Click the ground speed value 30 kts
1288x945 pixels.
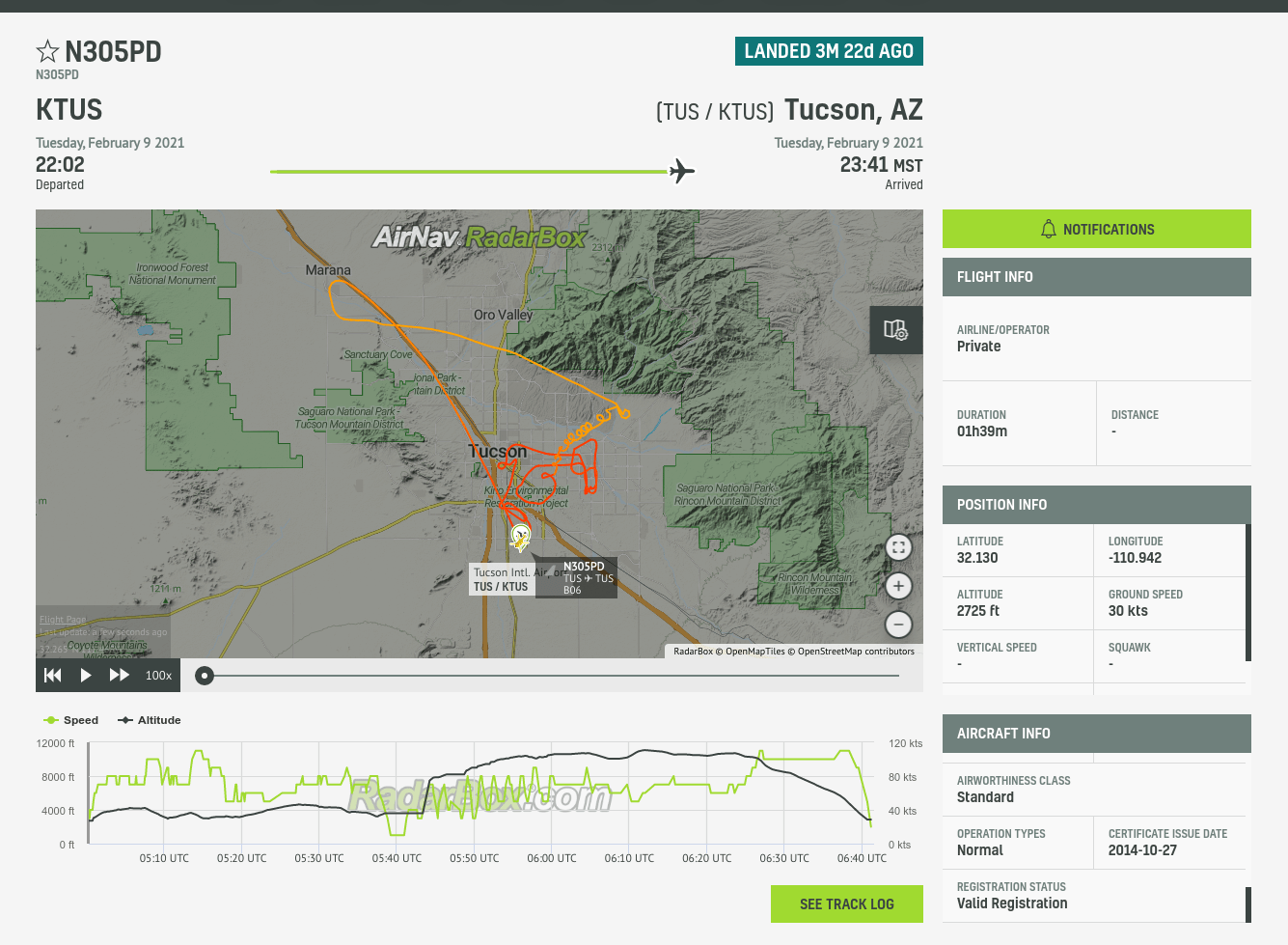pyautogui.click(x=1128, y=611)
